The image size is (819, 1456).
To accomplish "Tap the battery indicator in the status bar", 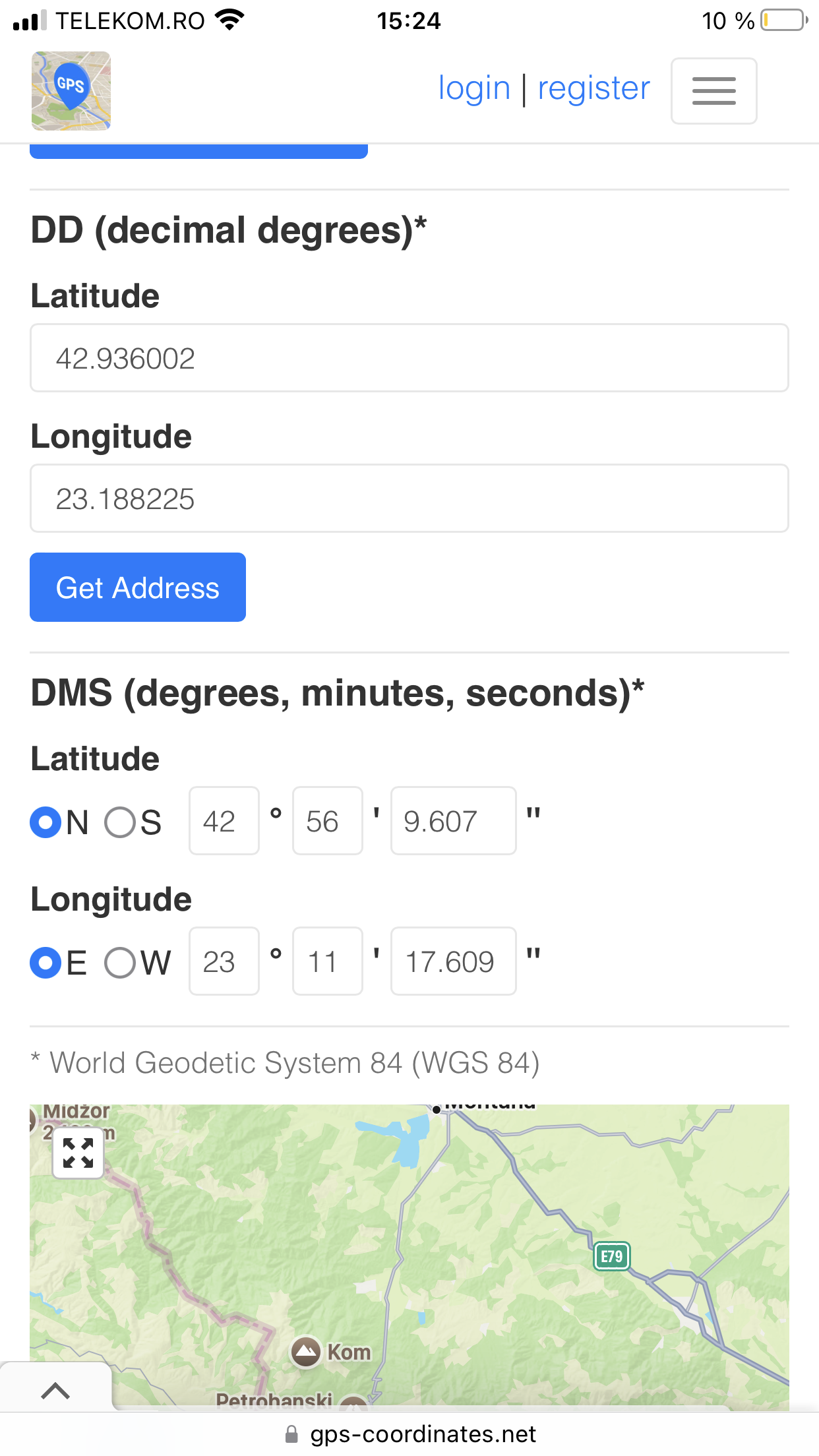I will click(784, 20).
